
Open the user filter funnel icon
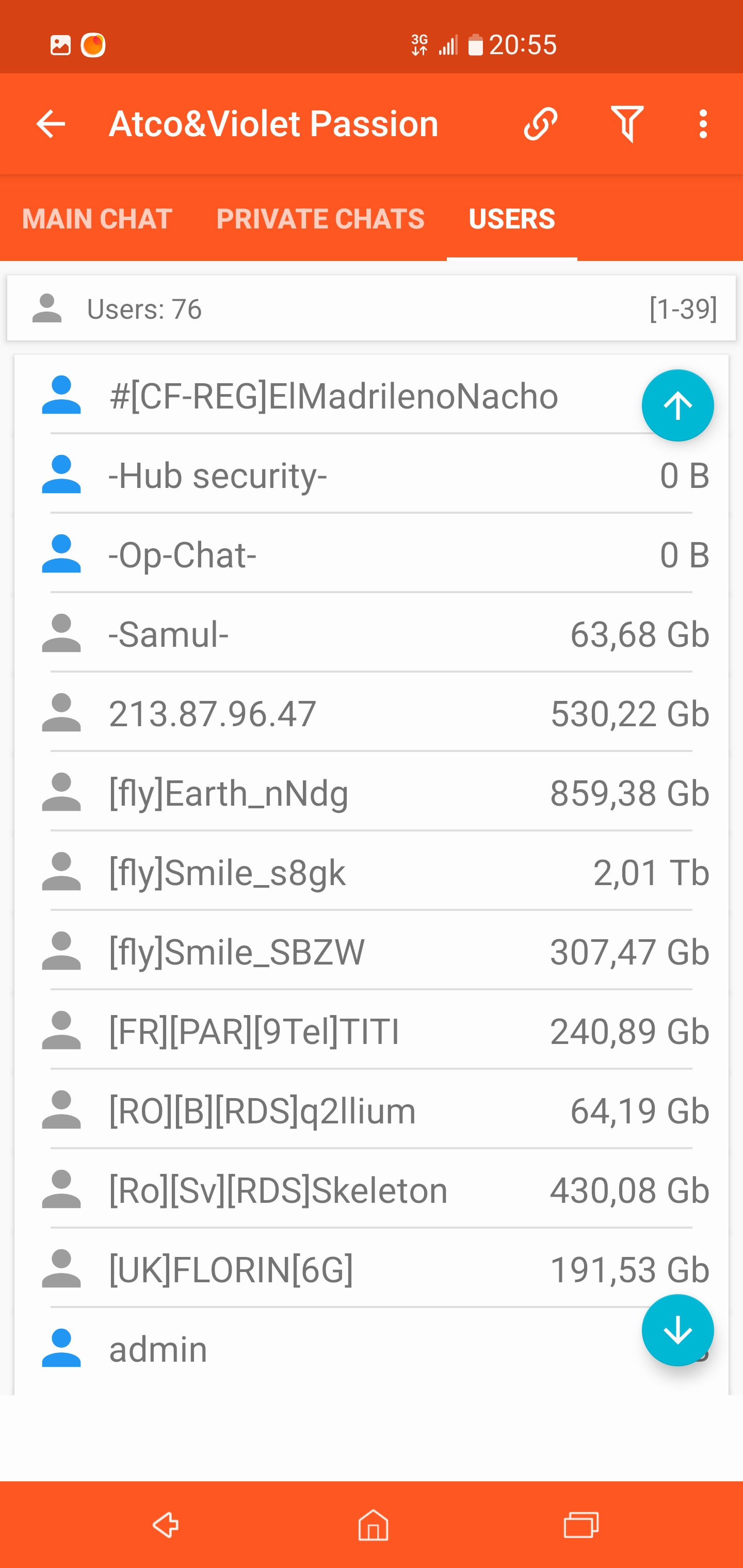click(627, 124)
